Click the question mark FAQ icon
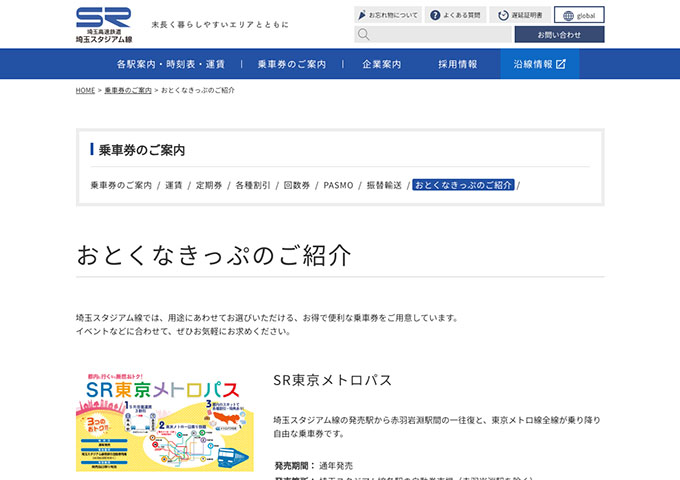This screenshot has width=680, height=480. coord(435,15)
